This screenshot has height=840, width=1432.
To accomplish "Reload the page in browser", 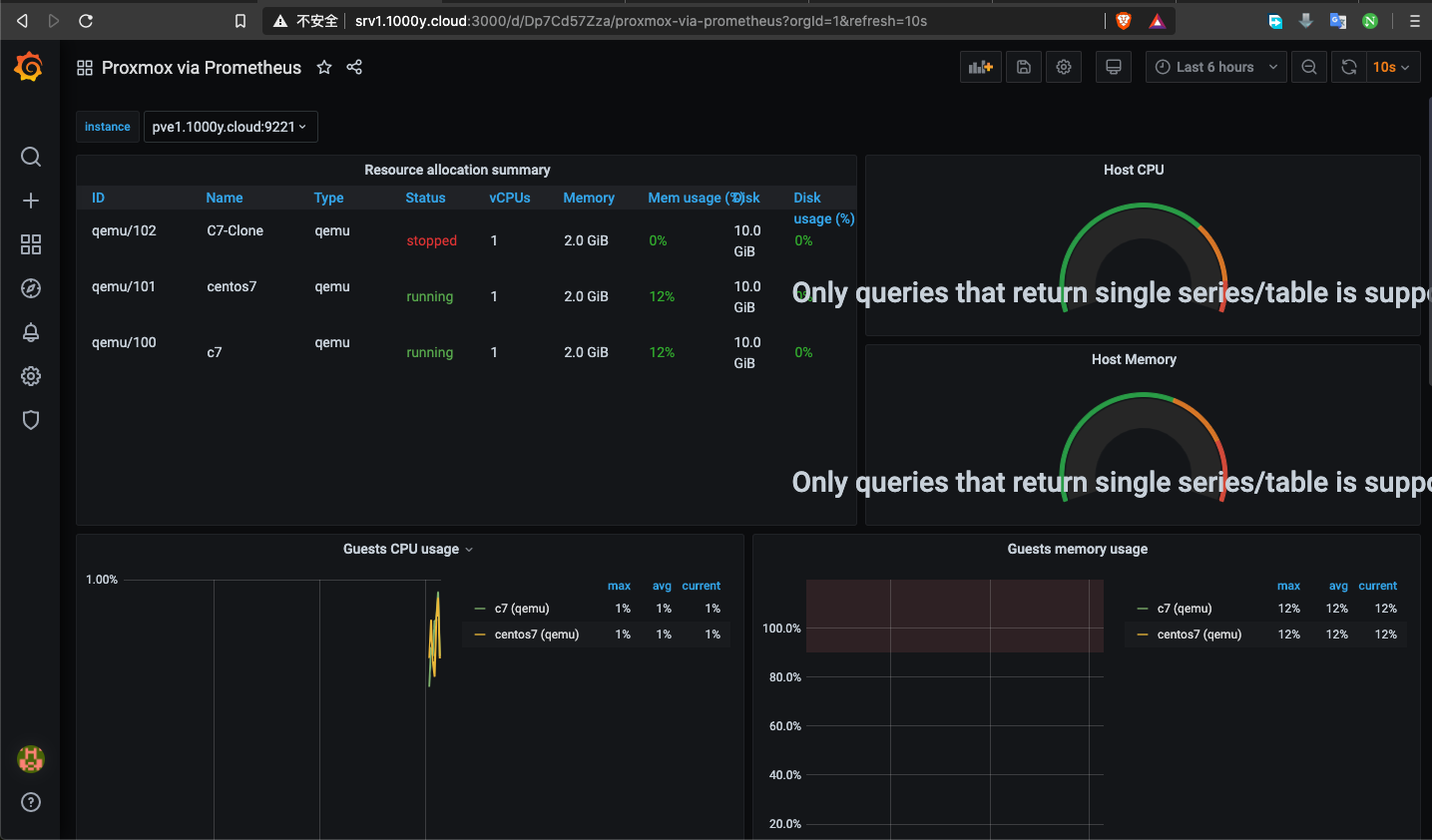I will [86, 20].
